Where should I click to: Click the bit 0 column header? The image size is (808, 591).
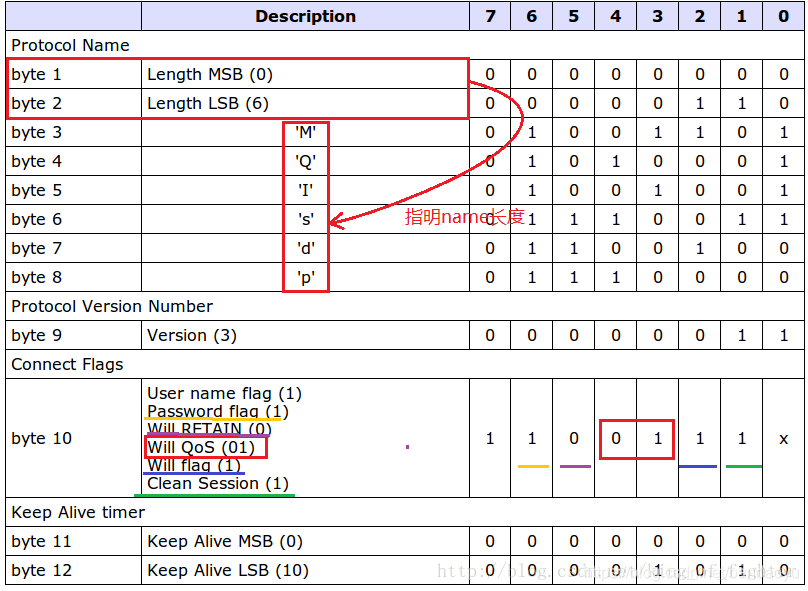(x=783, y=16)
